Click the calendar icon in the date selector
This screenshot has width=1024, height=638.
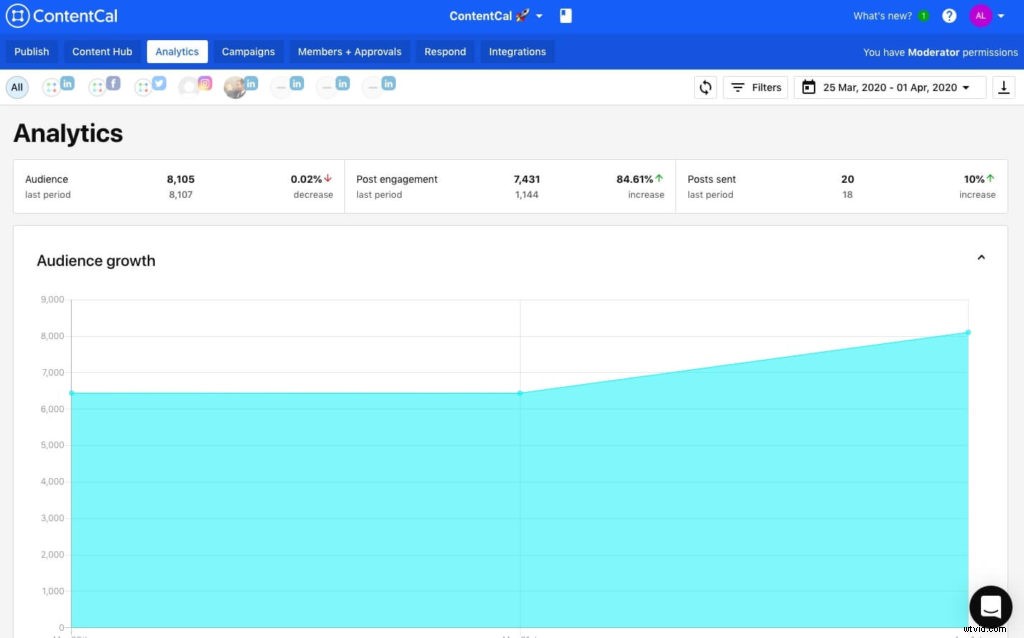(808, 87)
